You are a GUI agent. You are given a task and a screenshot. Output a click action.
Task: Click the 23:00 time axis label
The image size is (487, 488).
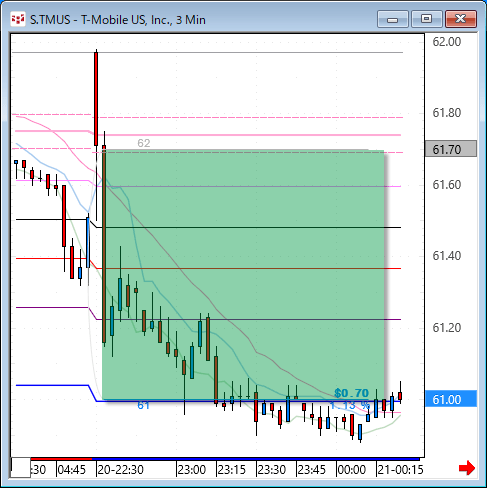(x=192, y=470)
